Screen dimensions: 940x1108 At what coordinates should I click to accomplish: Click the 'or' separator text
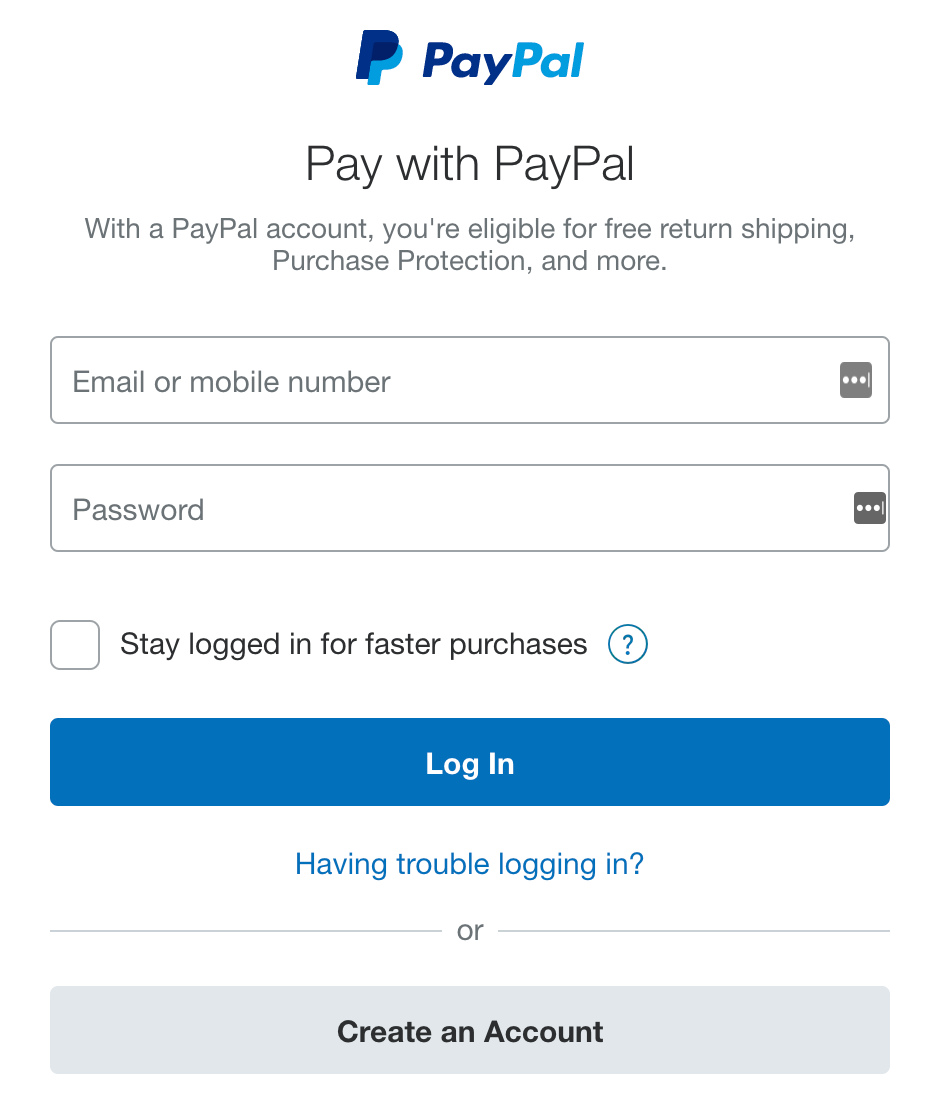tap(470, 931)
